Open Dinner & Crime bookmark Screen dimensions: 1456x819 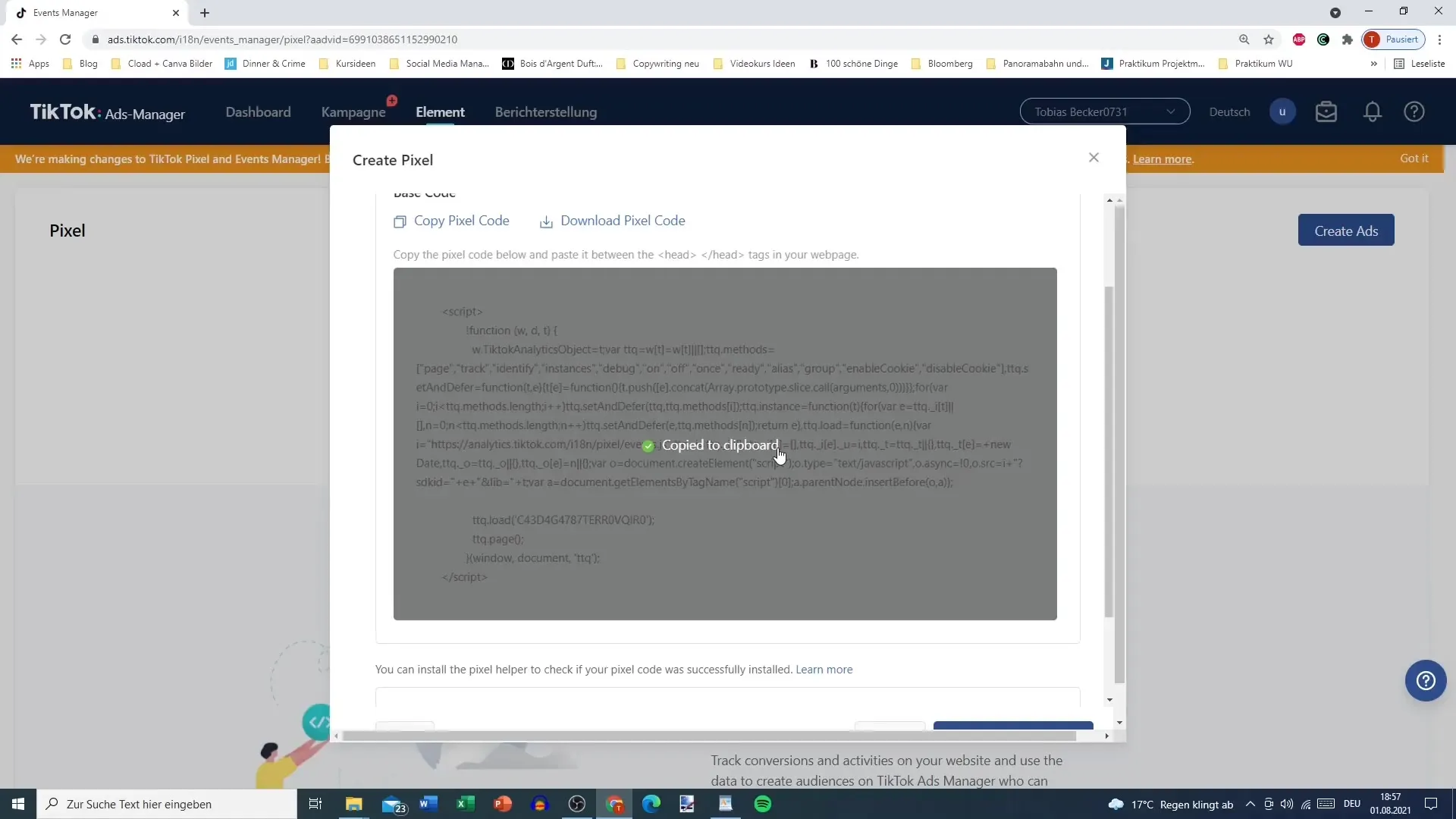coord(265,64)
